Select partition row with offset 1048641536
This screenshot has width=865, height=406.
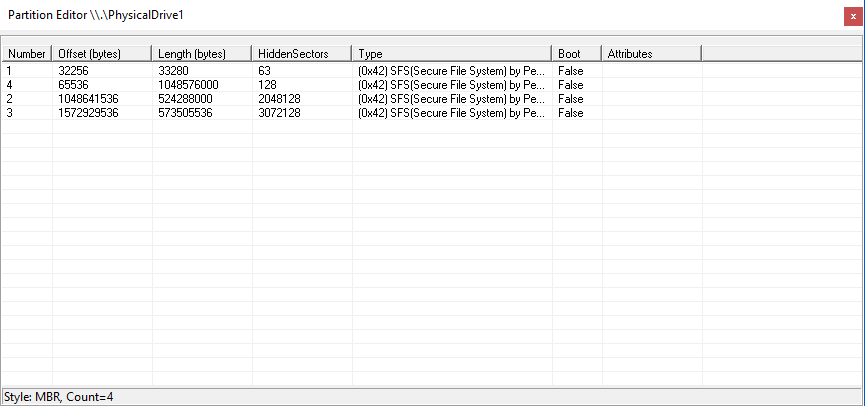tap(432, 99)
